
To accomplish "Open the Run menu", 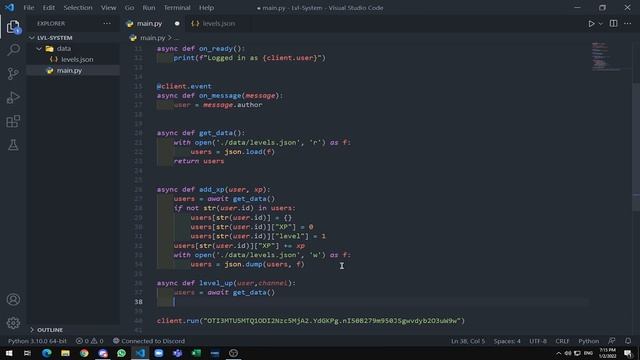I will point(149,8).
